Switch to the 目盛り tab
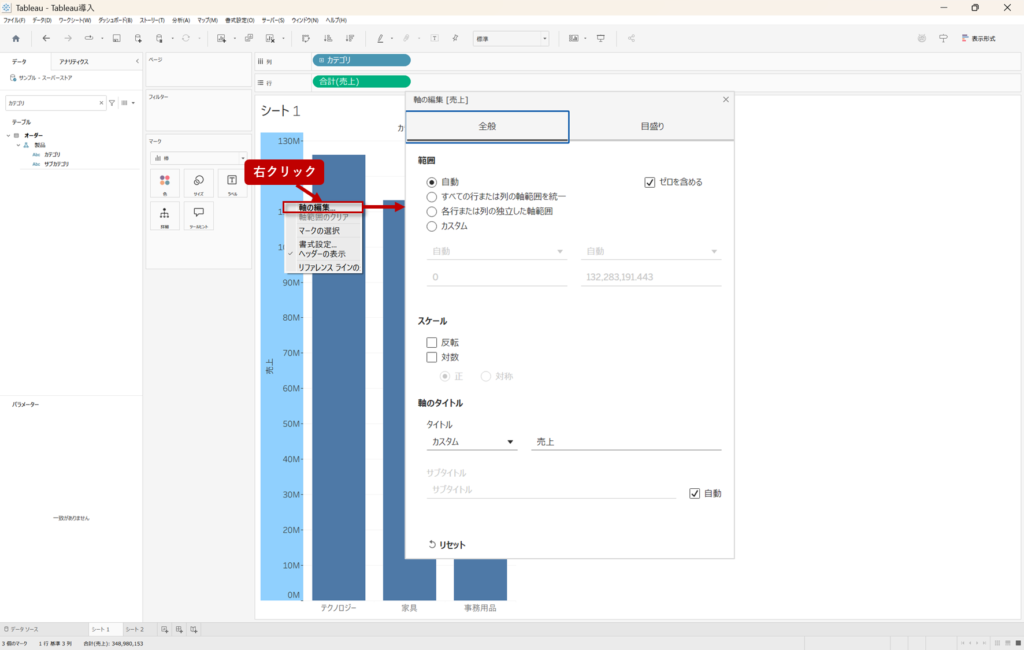The width and height of the screenshot is (1024, 650). point(651,127)
